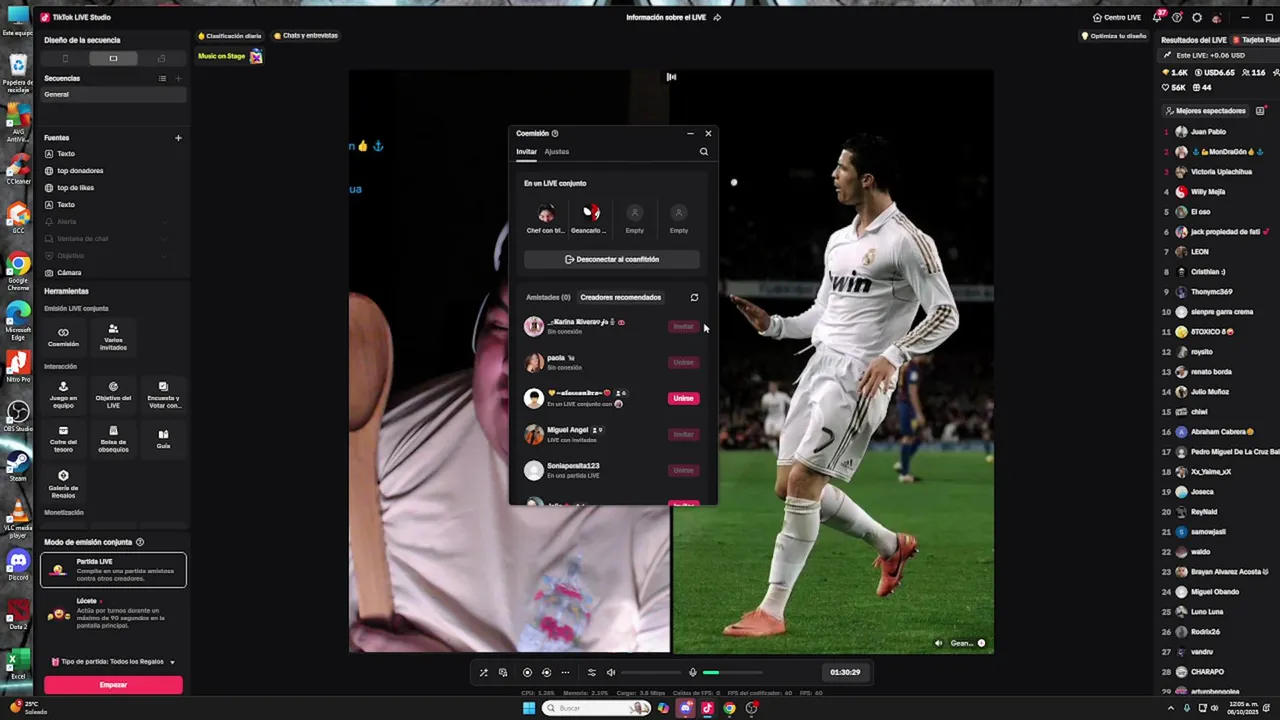Select the Partida LIVE mode card
The height and width of the screenshot is (720, 1280).
[x=113, y=570]
